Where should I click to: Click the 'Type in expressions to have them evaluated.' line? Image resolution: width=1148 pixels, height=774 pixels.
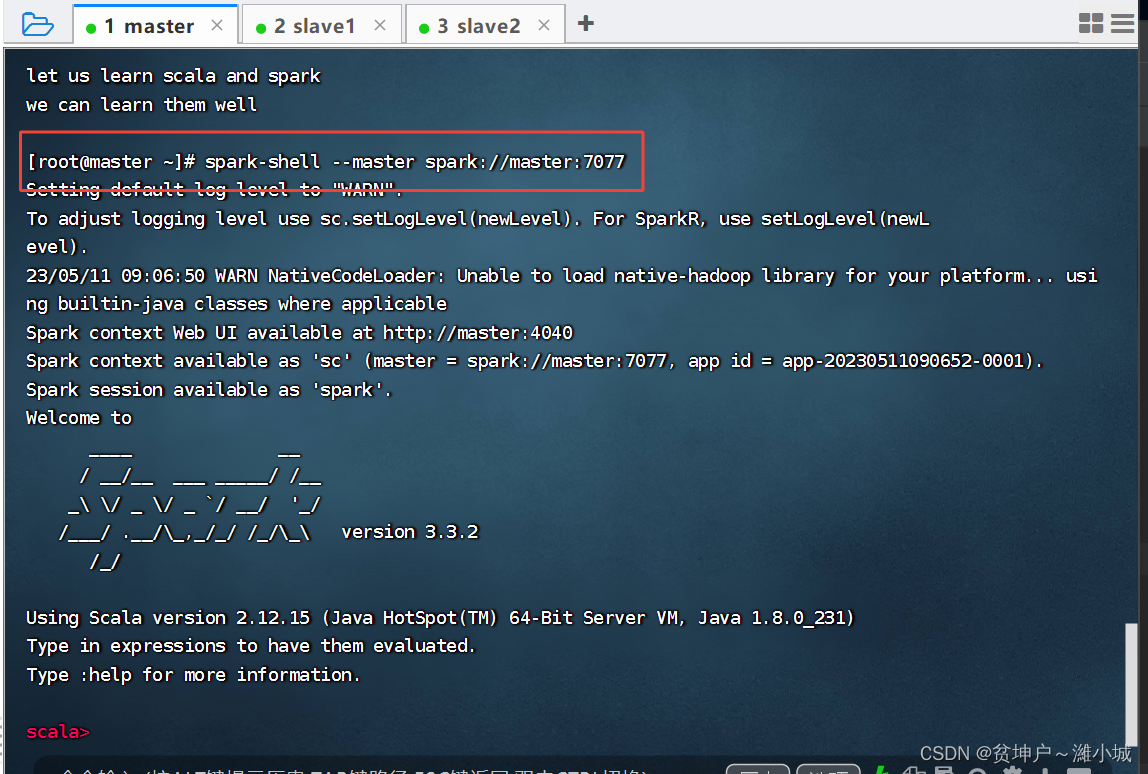(x=251, y=646)
